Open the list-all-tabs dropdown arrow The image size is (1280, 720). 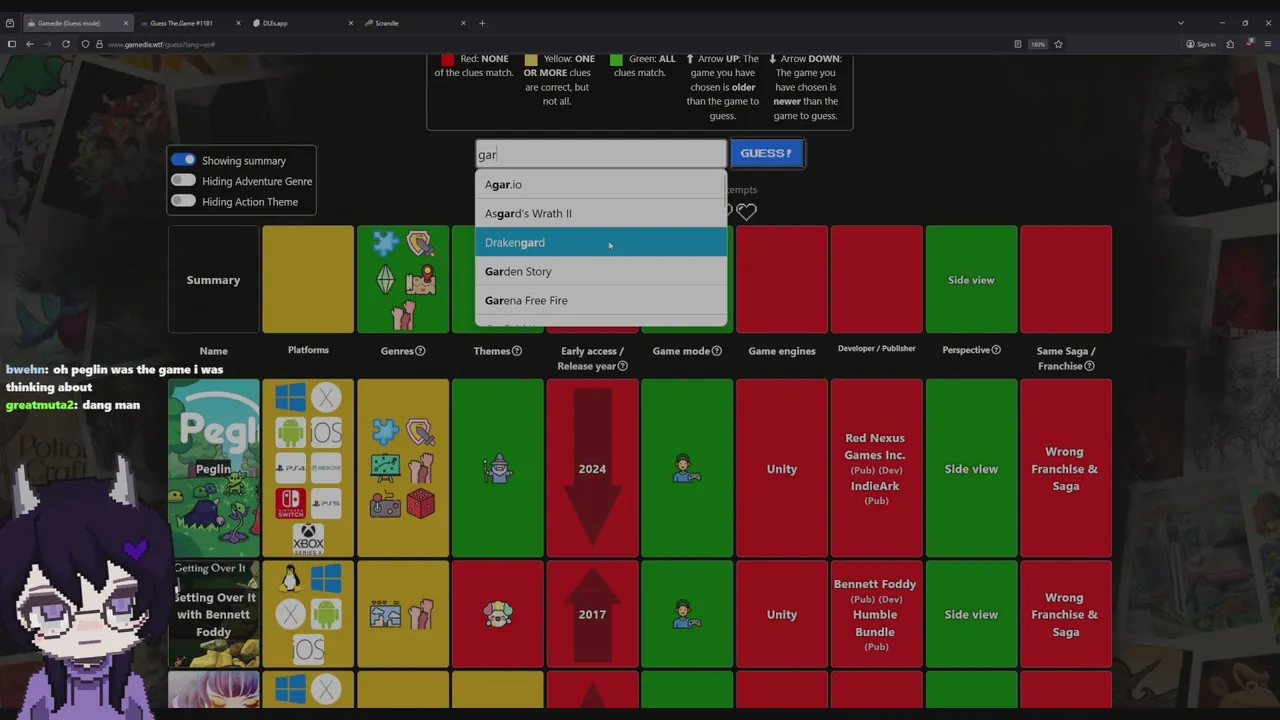pyautogui.click(x=1180, y=23)
